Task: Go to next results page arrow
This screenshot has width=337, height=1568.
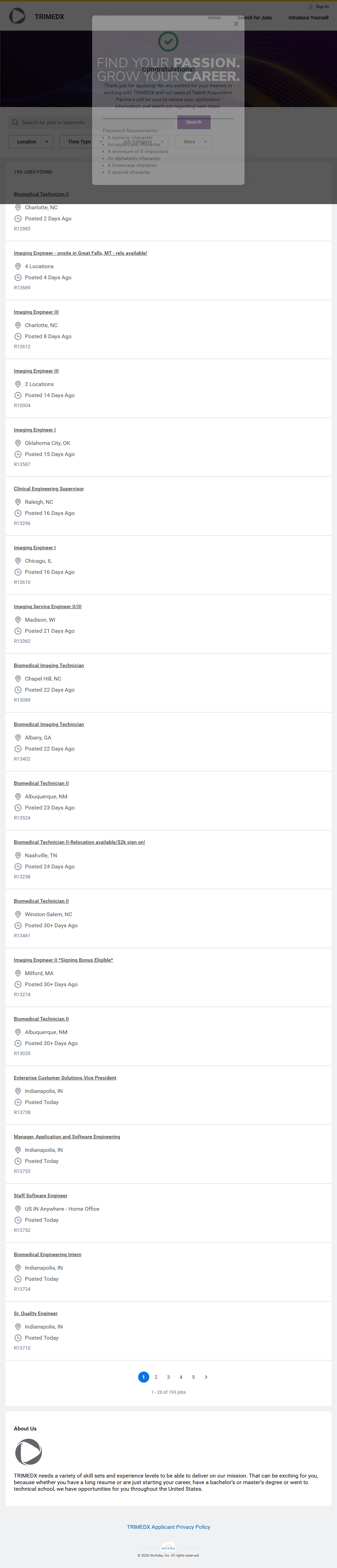Action: [x=206, y=1377]
